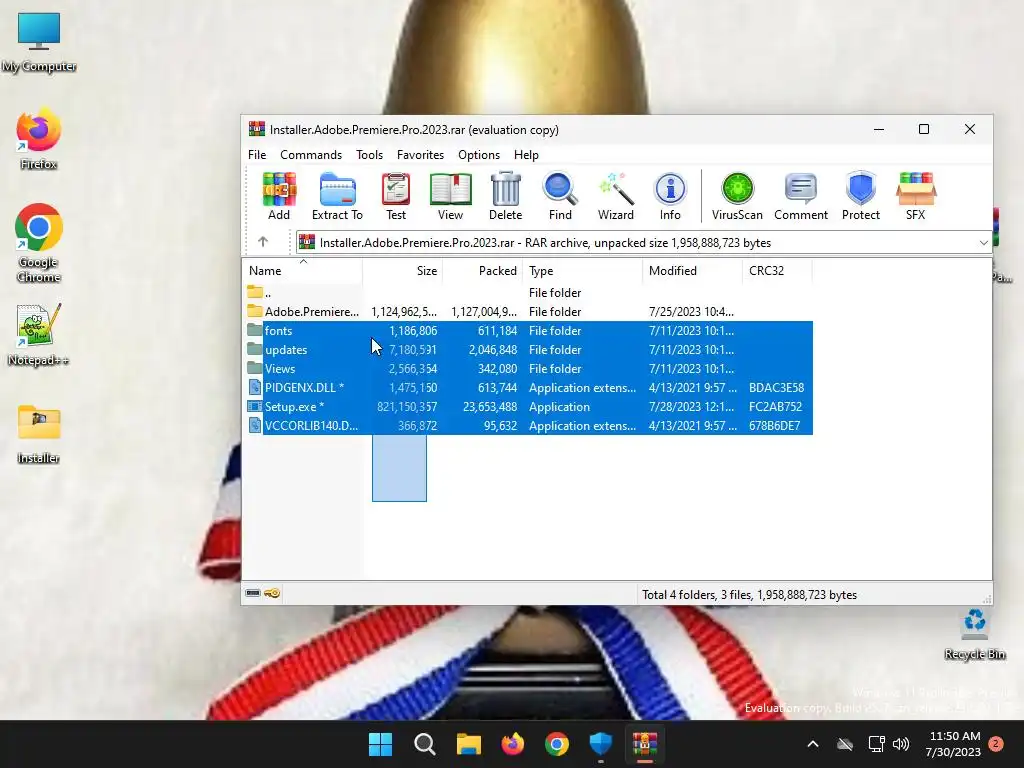The width and height of the screenshot is (1024, 768).
Task: Select Setup.exe file
Action: pos(529,406)
